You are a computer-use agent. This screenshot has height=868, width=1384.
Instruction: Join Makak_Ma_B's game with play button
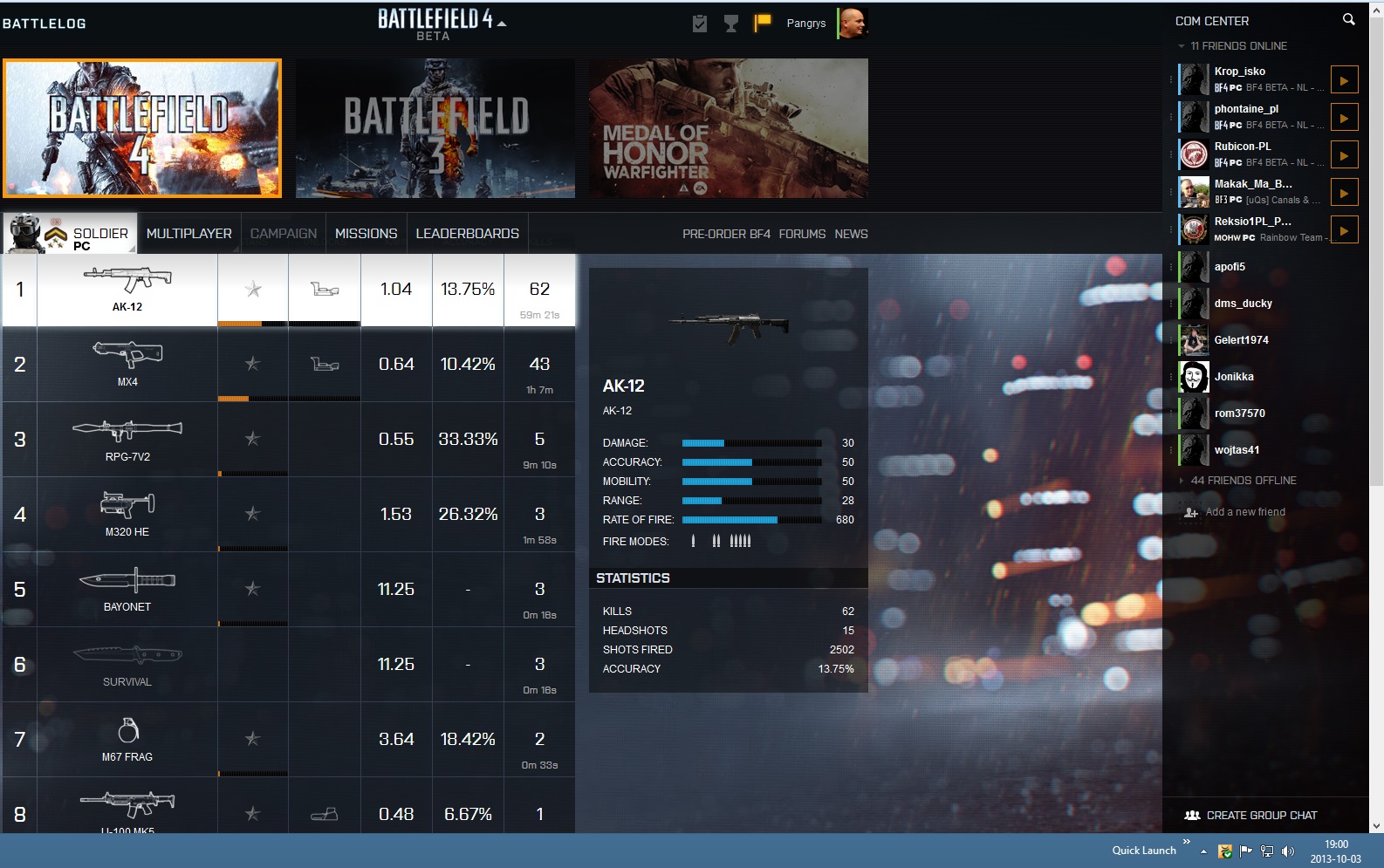[1344, 193]
